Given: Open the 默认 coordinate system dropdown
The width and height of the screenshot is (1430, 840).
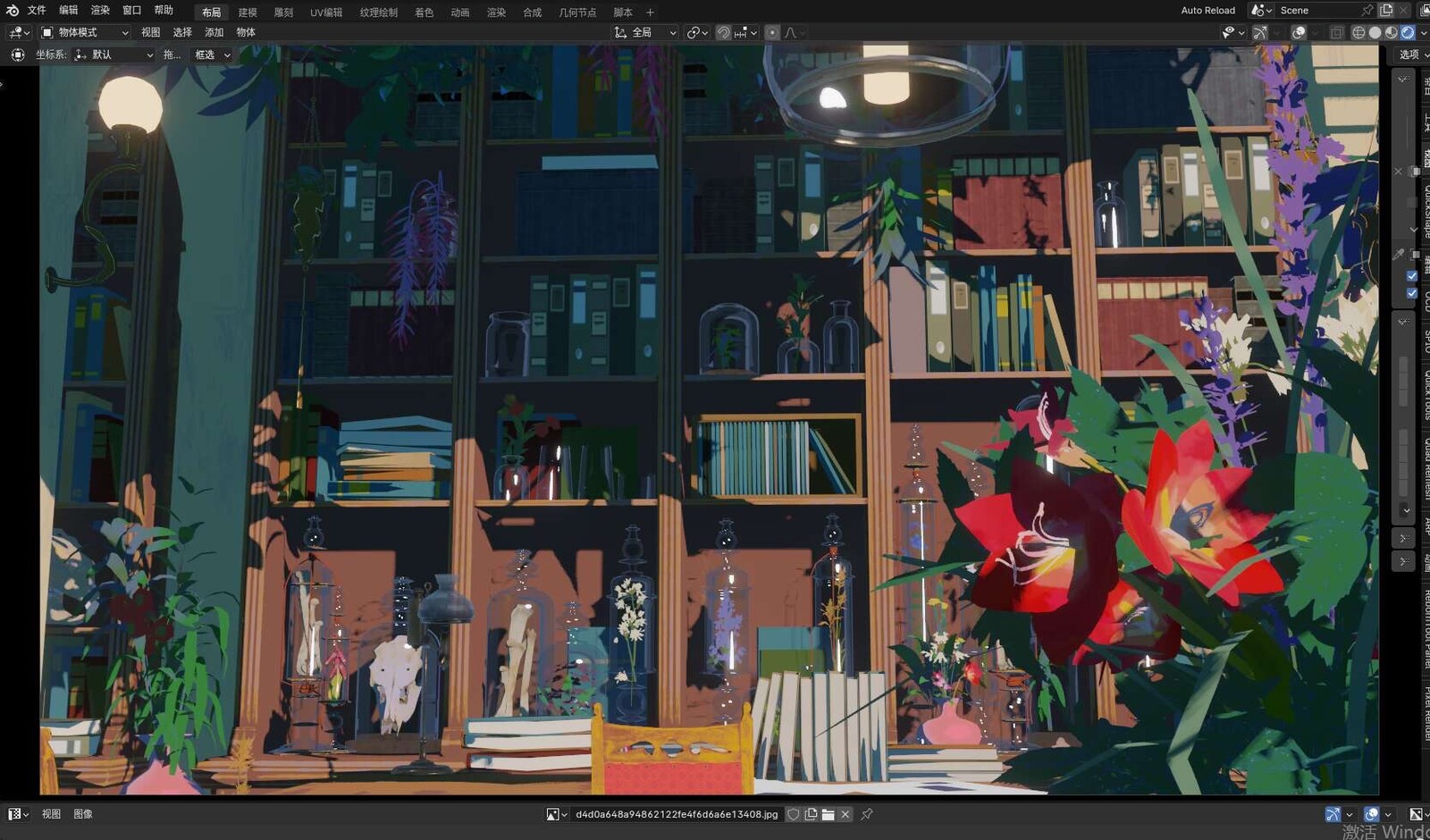Looking at the screenshot, I should click(x=114, y=55).
